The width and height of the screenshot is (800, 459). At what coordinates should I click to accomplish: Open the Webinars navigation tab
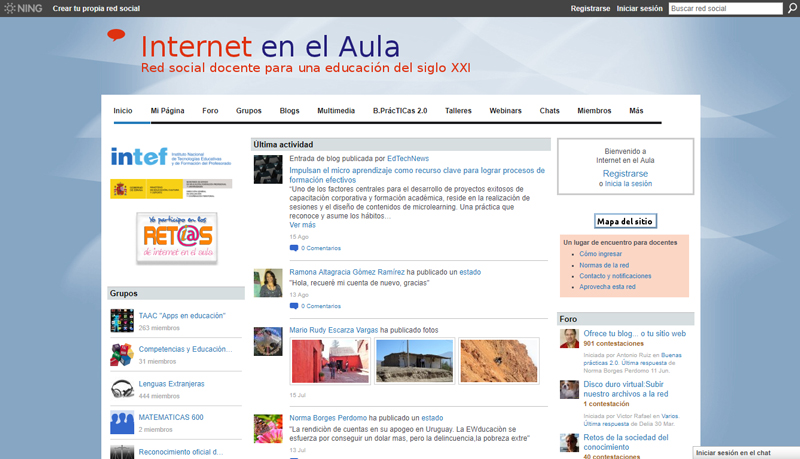tap(505, 111)
